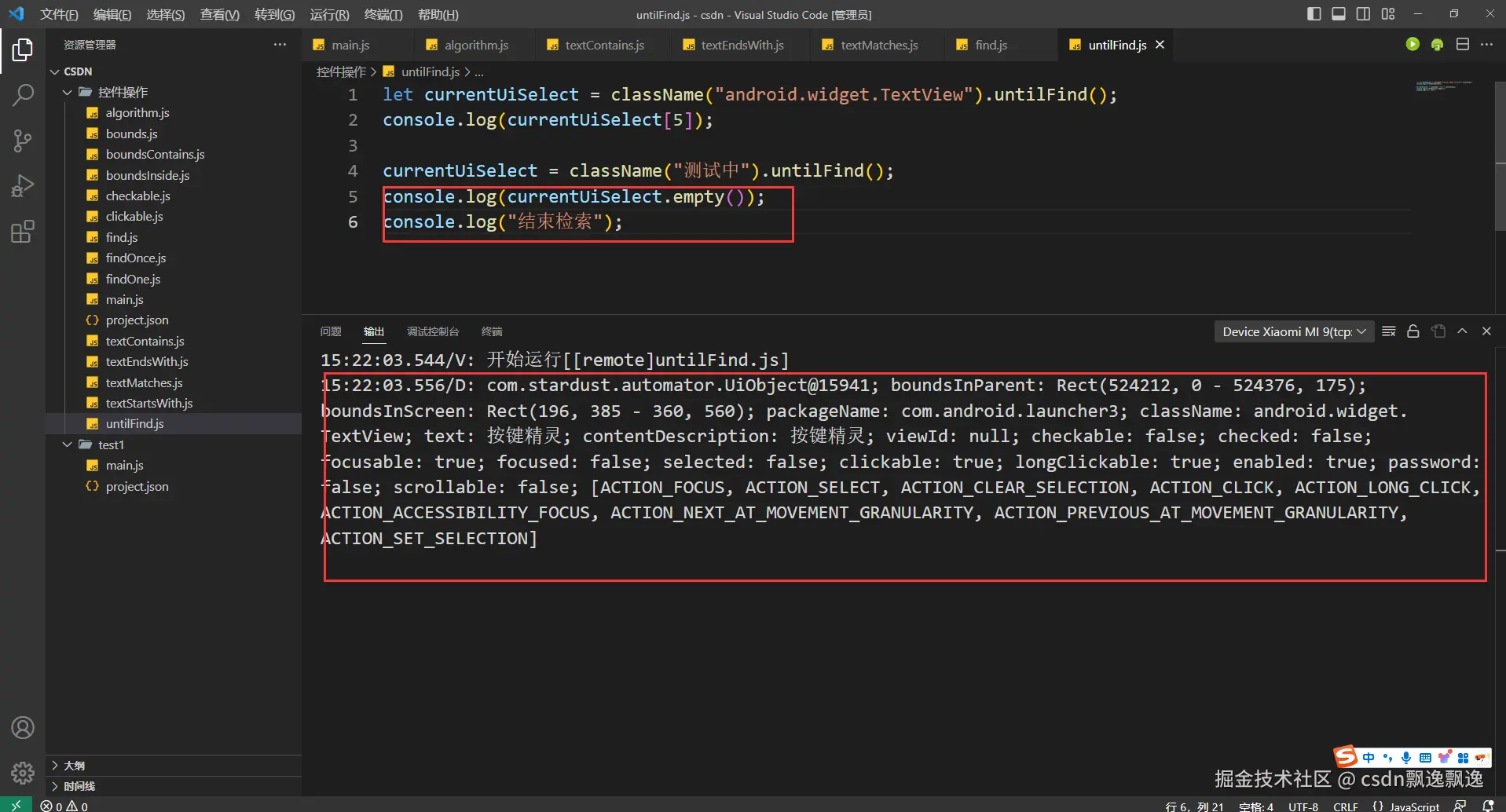Switch to the textMatches.js tab

pyautogui.click(x=878, y=45)
